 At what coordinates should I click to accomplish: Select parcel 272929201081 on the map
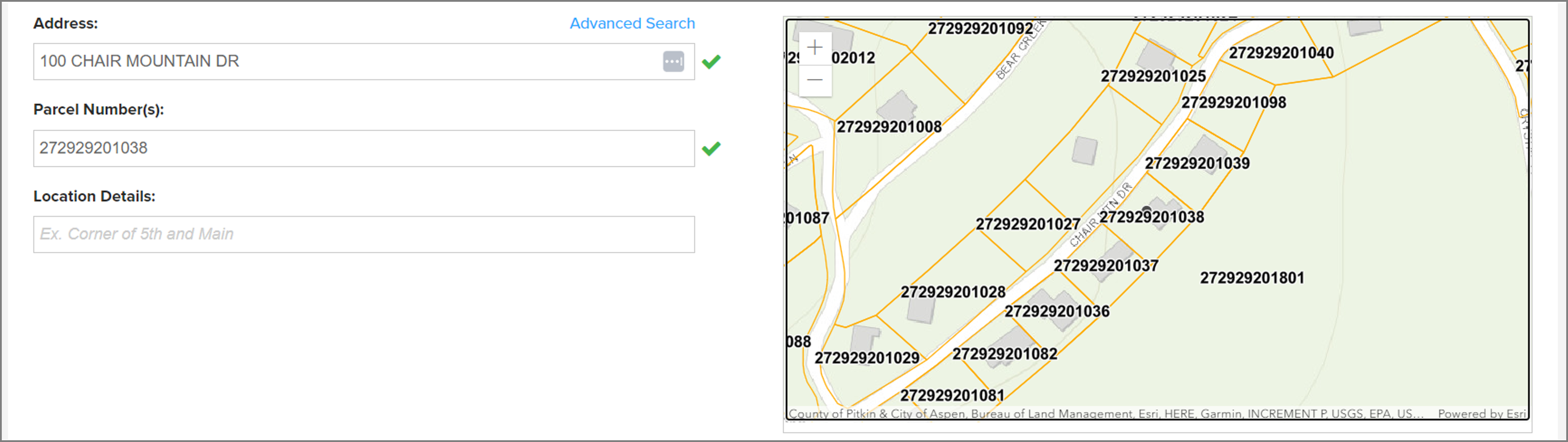coord(953,395)
